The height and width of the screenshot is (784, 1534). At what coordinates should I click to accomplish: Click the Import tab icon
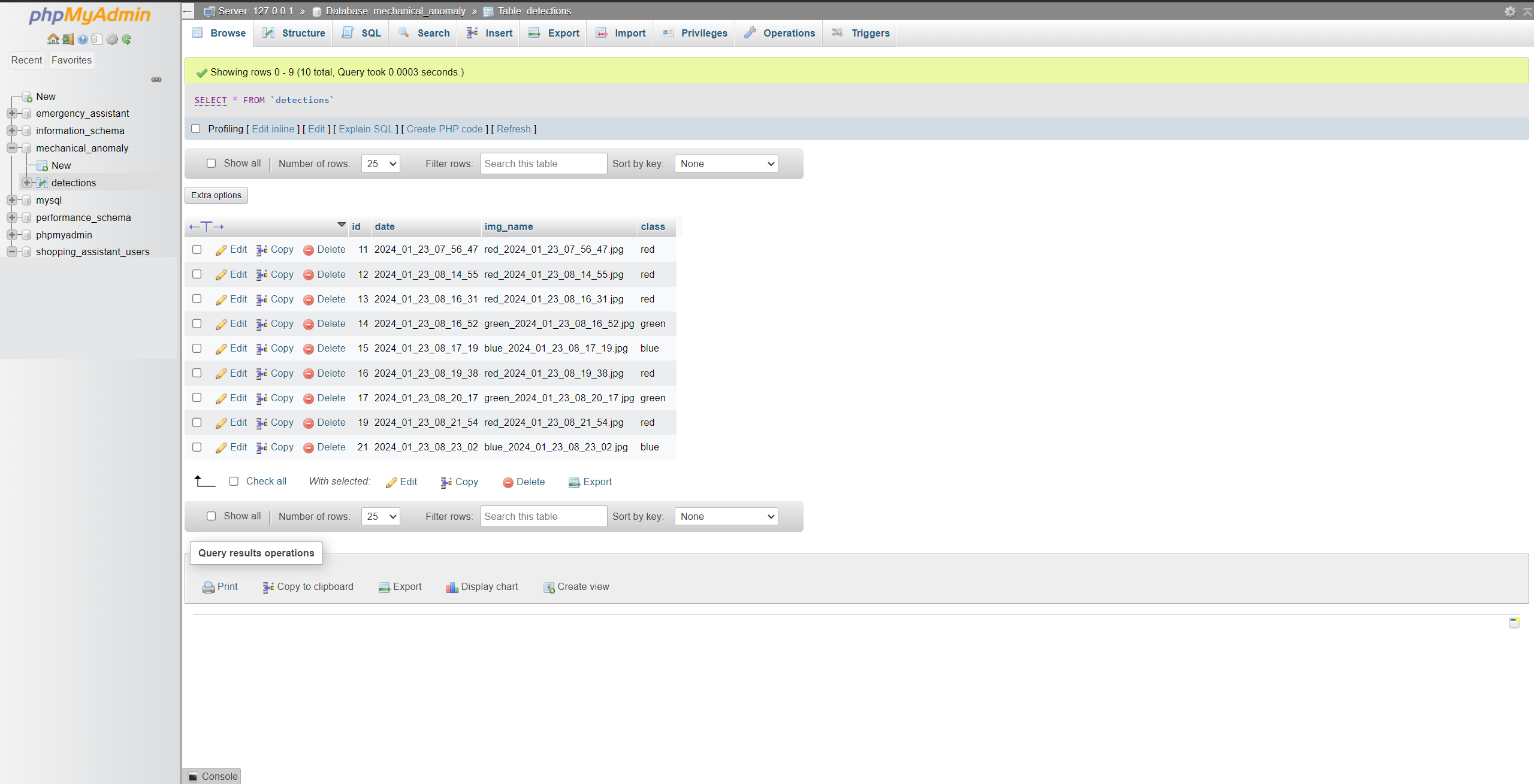(601, 33)
